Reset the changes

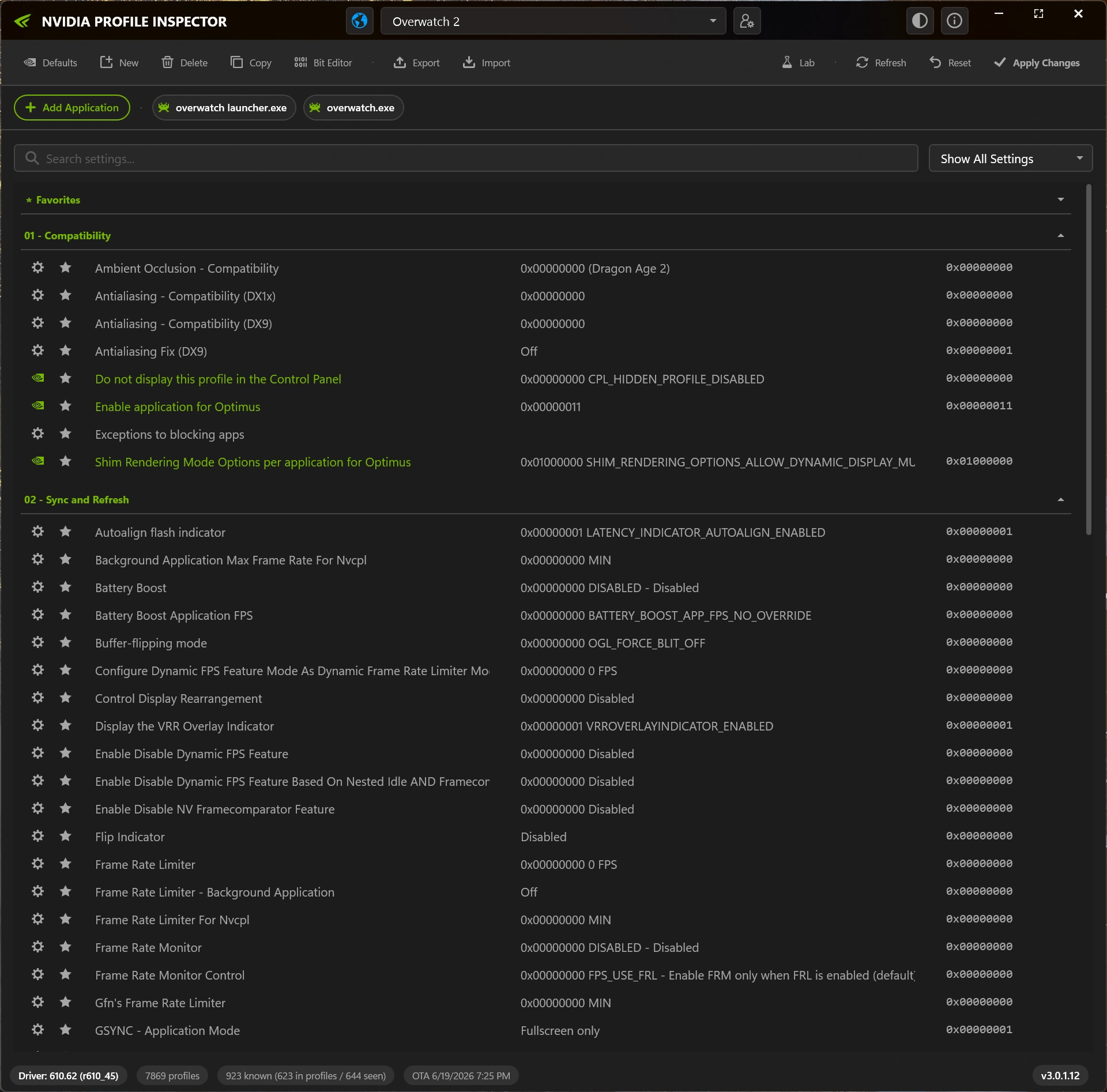point(950,62)
